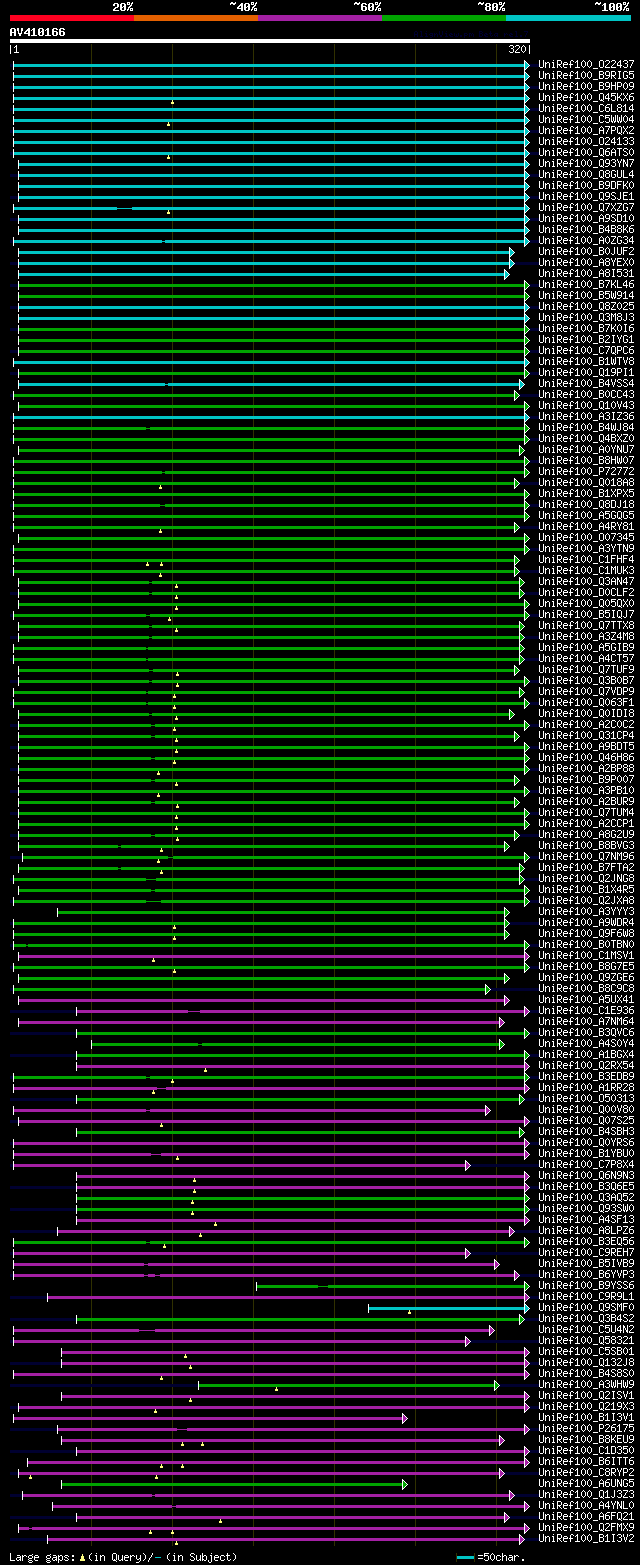Open the UniRef100_O24133 entry
This screenshot has width=640, height=1565.
coord(586,141)
